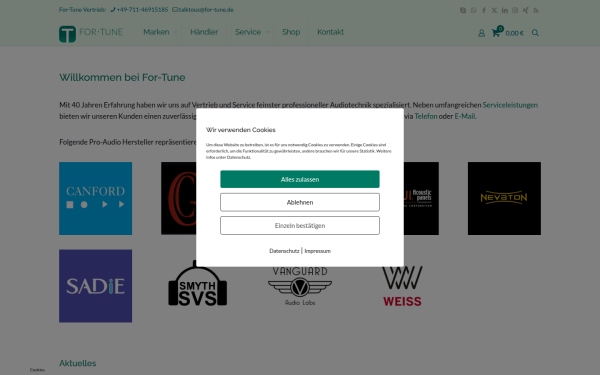This screenshot has width=600, height=375.
Task: Open the red G brand tile
Action: (179, 198)
